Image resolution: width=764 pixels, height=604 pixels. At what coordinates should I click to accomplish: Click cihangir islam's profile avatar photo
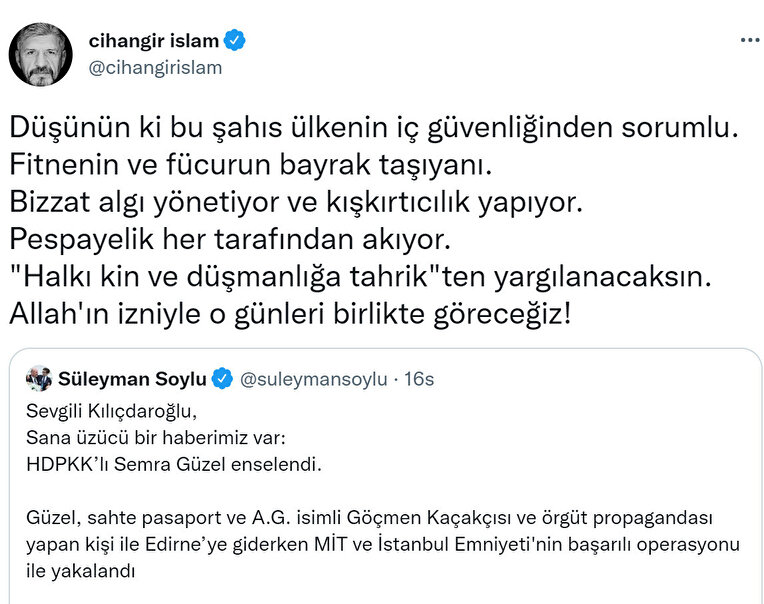click(x=41, y=53)
